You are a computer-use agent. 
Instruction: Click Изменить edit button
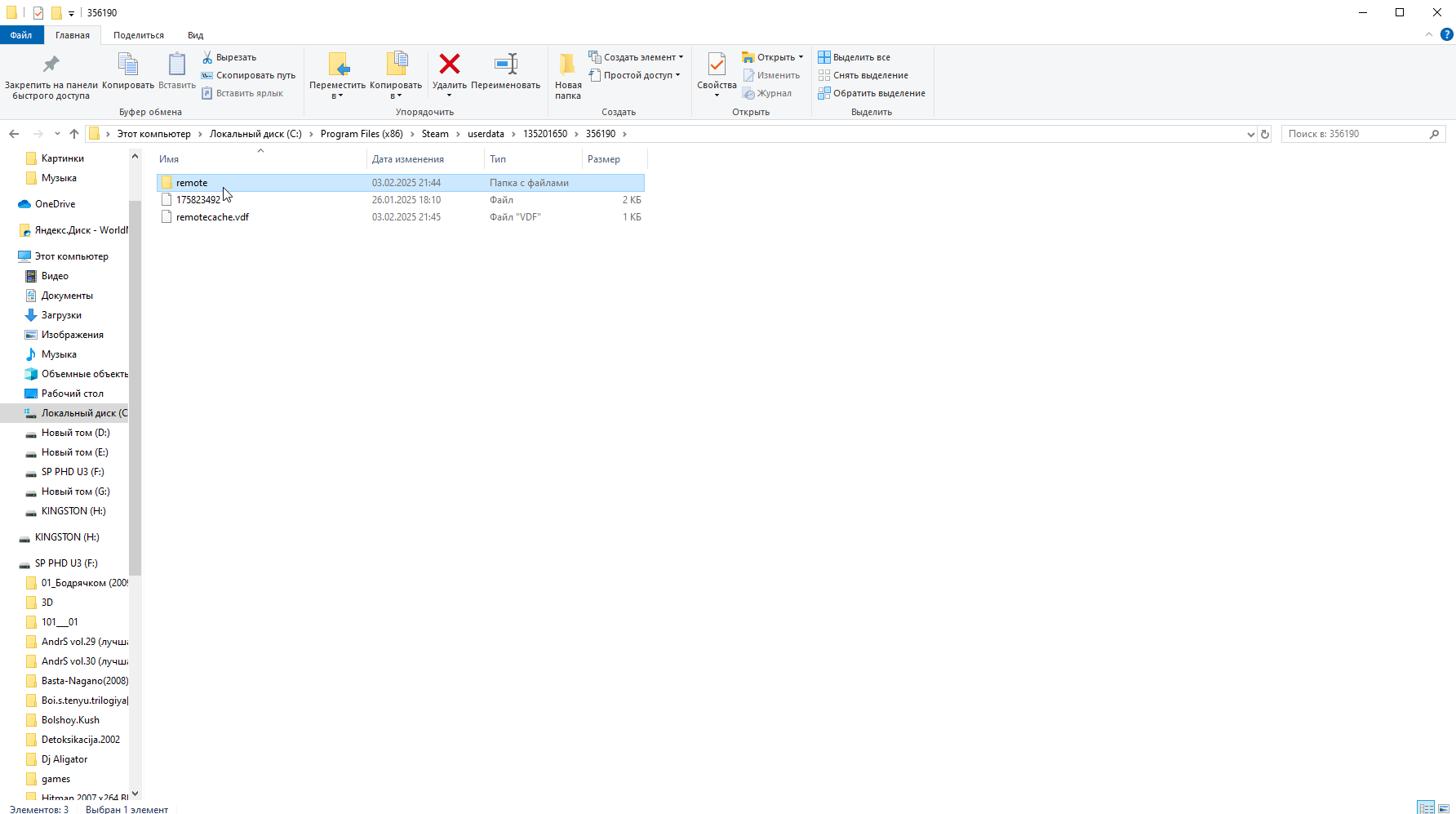771,75
